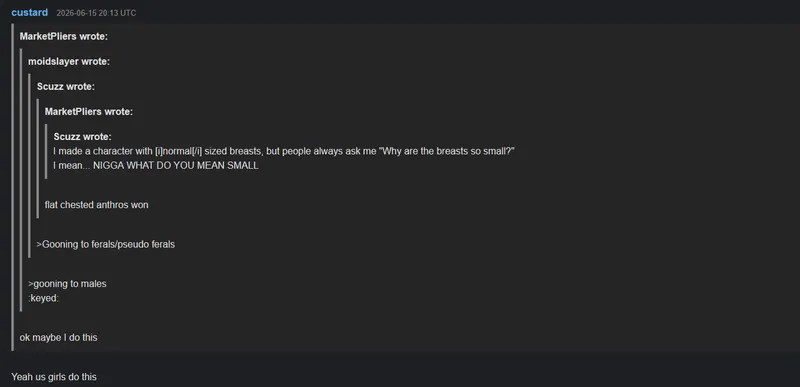Click the line starting I made a character

284,151
